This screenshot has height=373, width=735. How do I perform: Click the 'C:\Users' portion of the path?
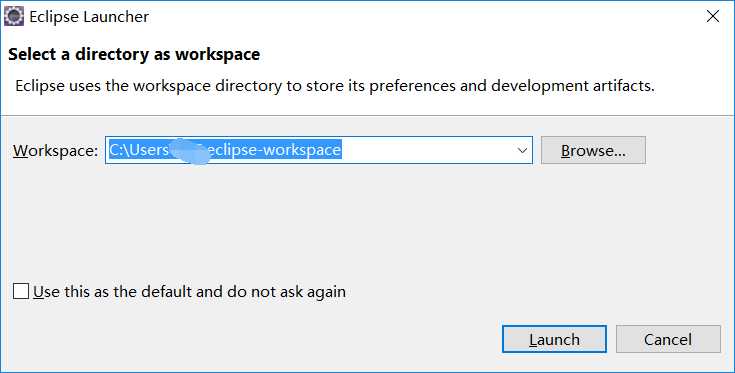coord(139,150)
